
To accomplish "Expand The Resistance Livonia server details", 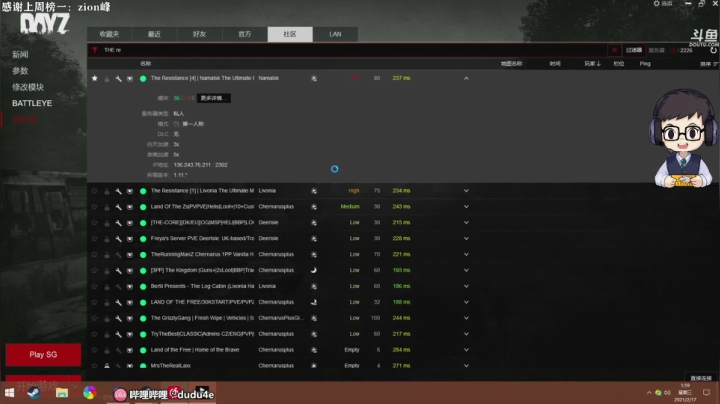I will click(466, 191).
